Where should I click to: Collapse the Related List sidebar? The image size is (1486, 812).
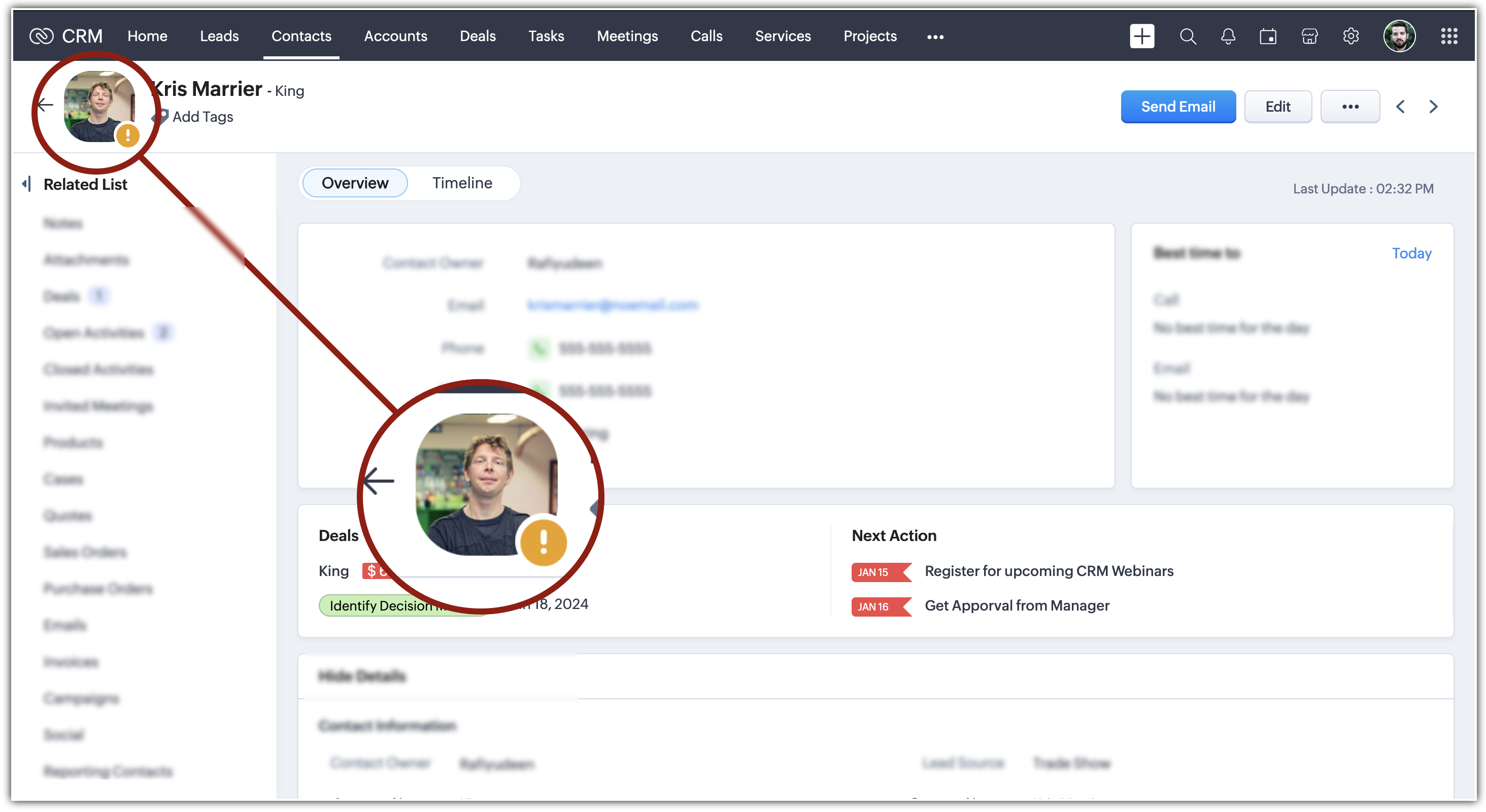pos(26,184)
